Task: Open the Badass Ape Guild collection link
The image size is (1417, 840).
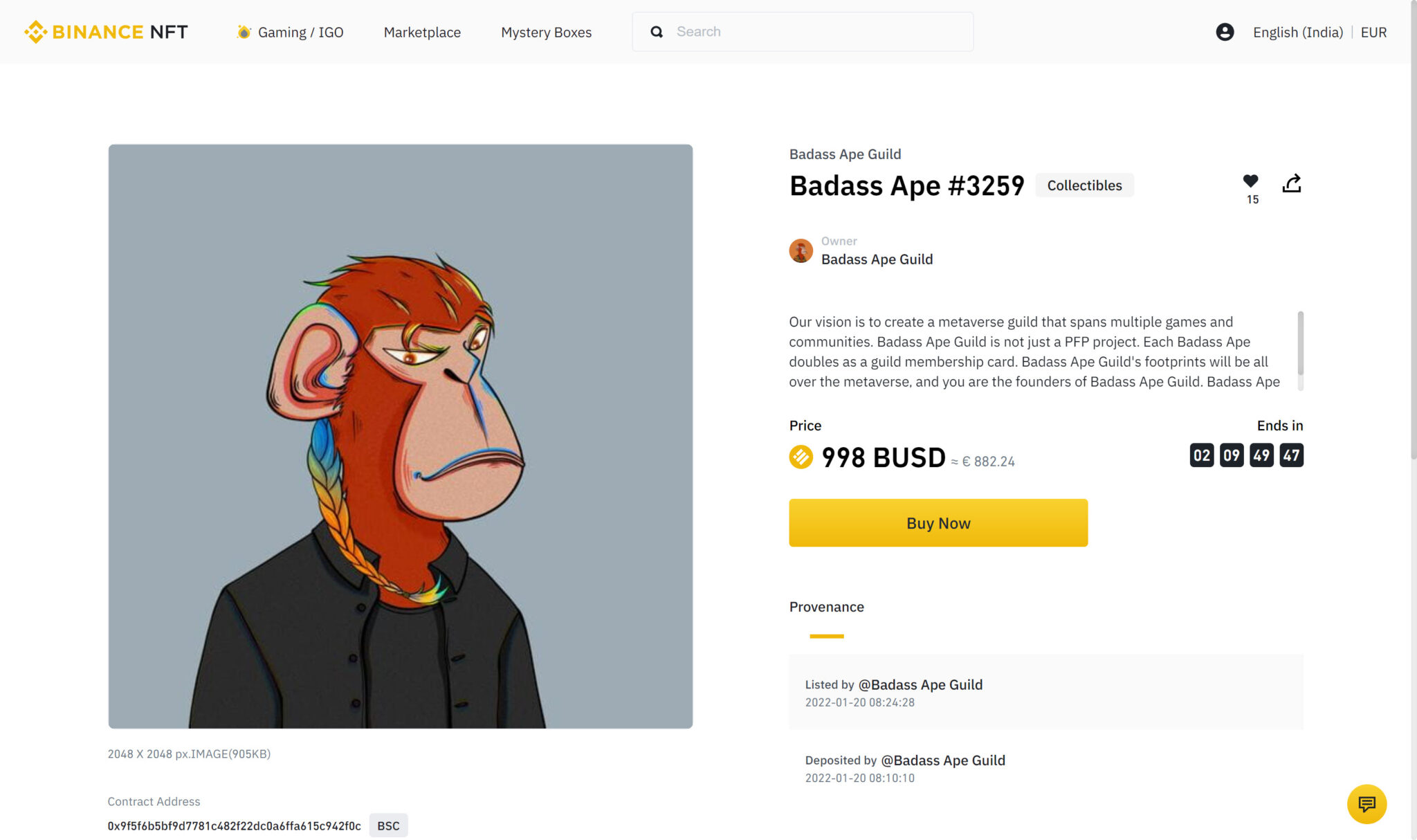Action: pos(845,154)
